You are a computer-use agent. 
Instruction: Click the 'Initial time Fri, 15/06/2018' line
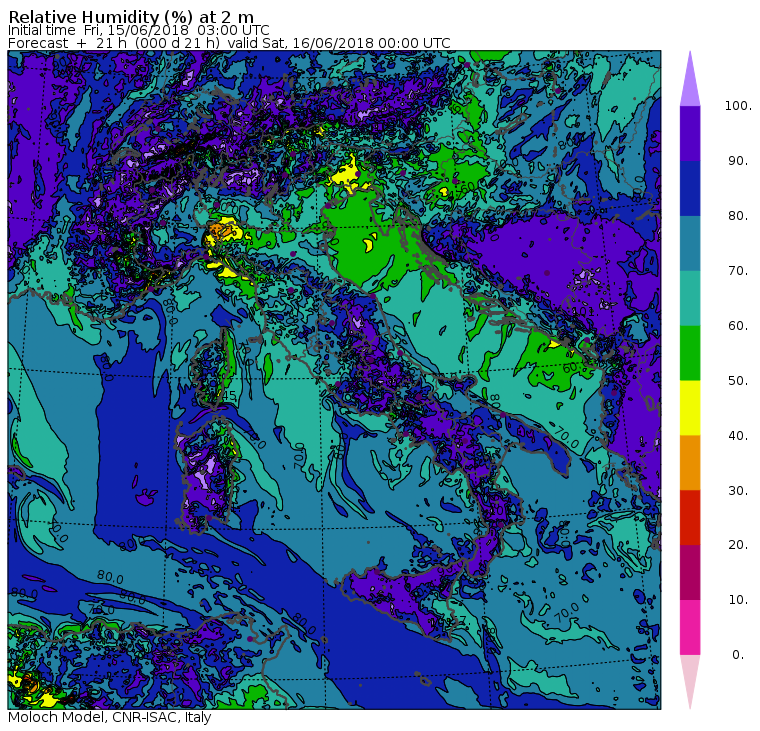pos(139,31)
